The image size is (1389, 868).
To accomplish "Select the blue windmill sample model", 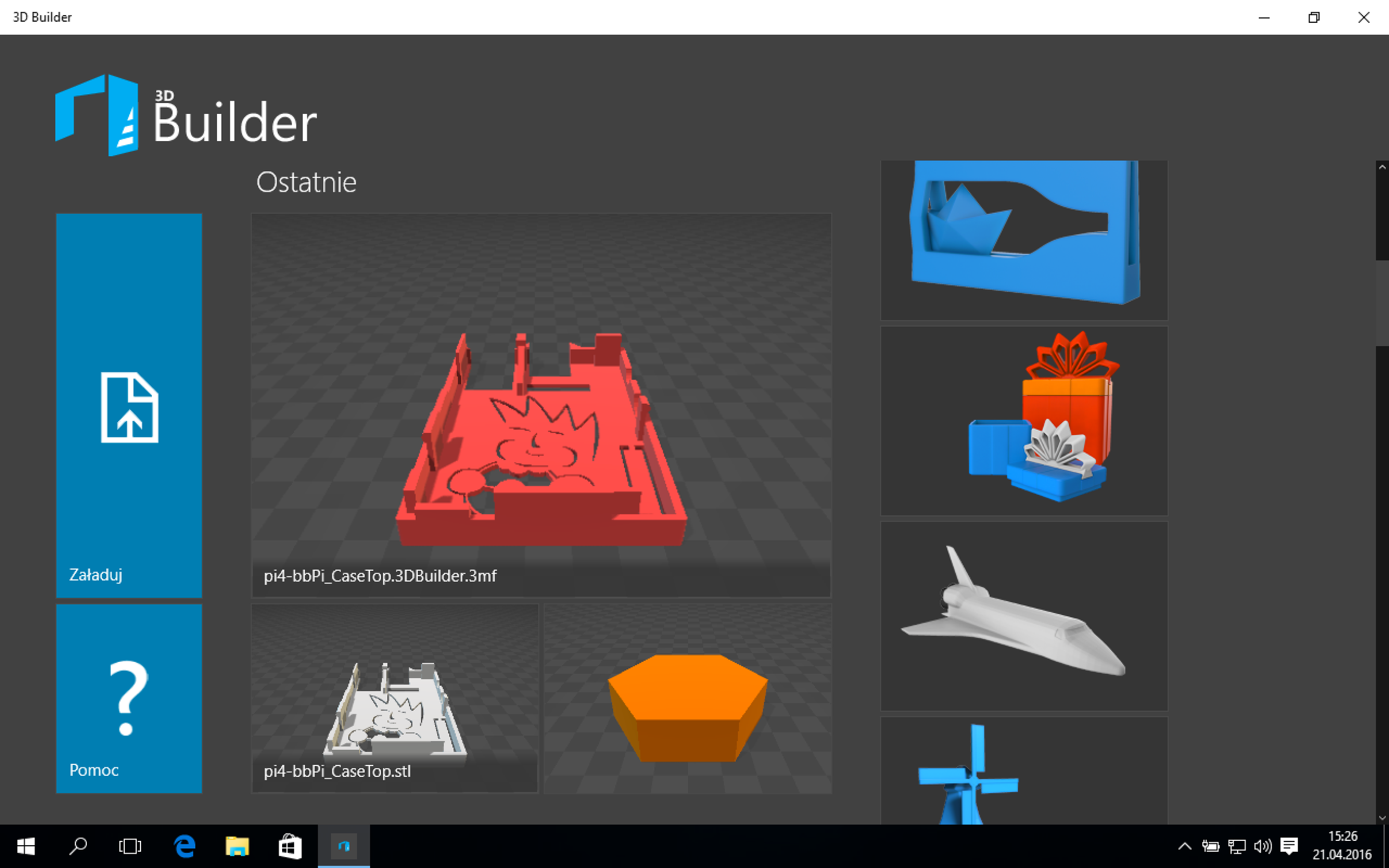I will [1024, 770].
